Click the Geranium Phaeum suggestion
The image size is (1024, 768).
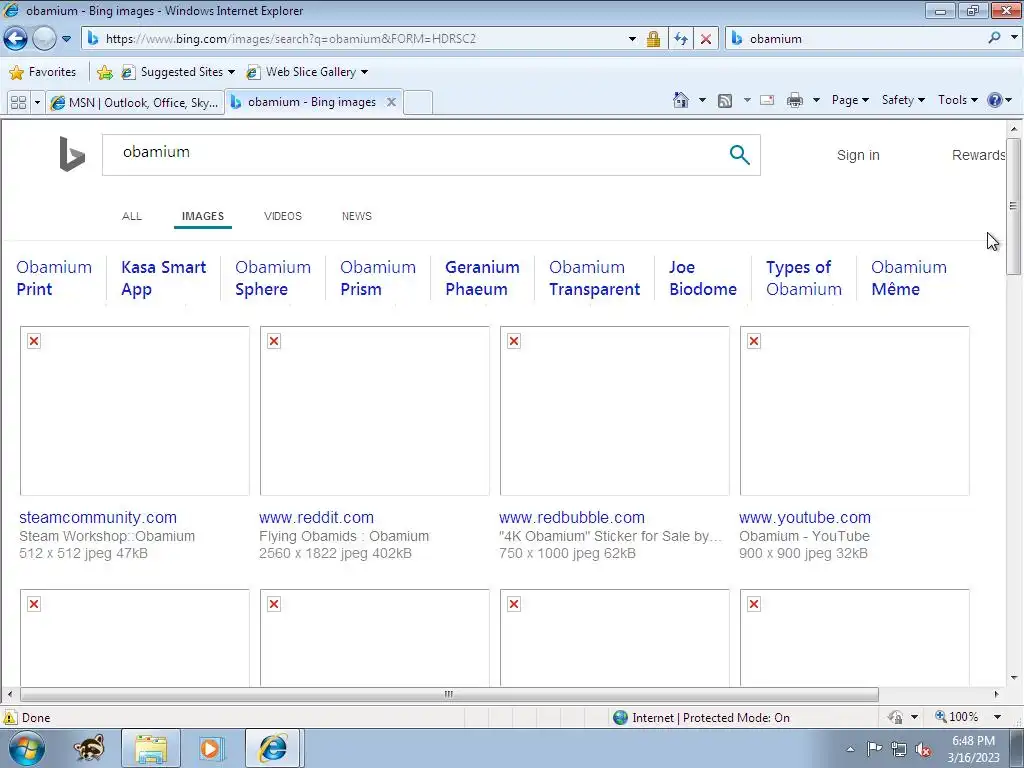click(482, 278)
